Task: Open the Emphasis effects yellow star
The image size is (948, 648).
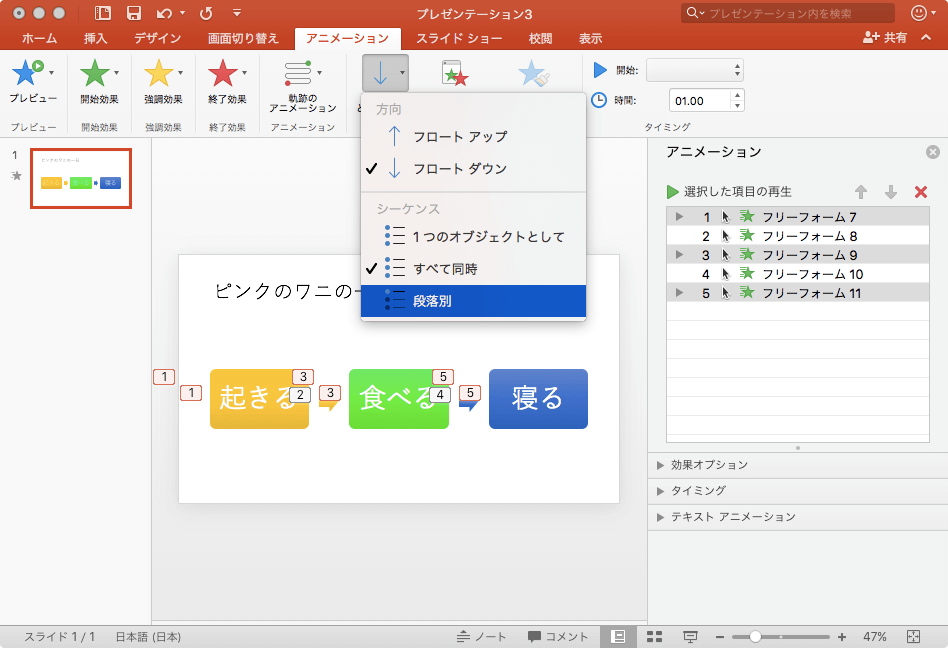Action: coord(158,73)
